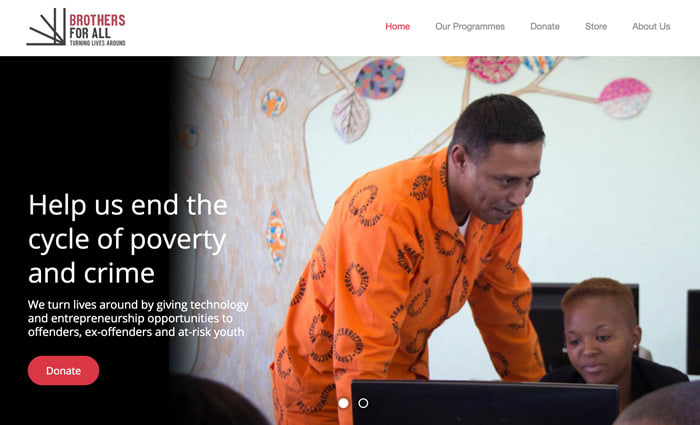
Task: Click the purple patterned leaf on tree
Action: (x=379, y=79)
